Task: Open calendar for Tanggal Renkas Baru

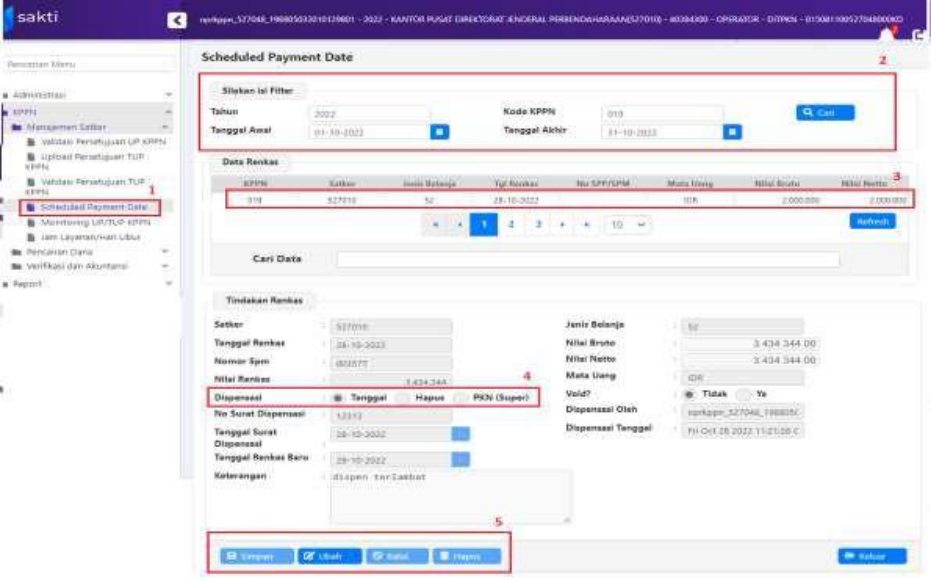Action: (460, 460)
